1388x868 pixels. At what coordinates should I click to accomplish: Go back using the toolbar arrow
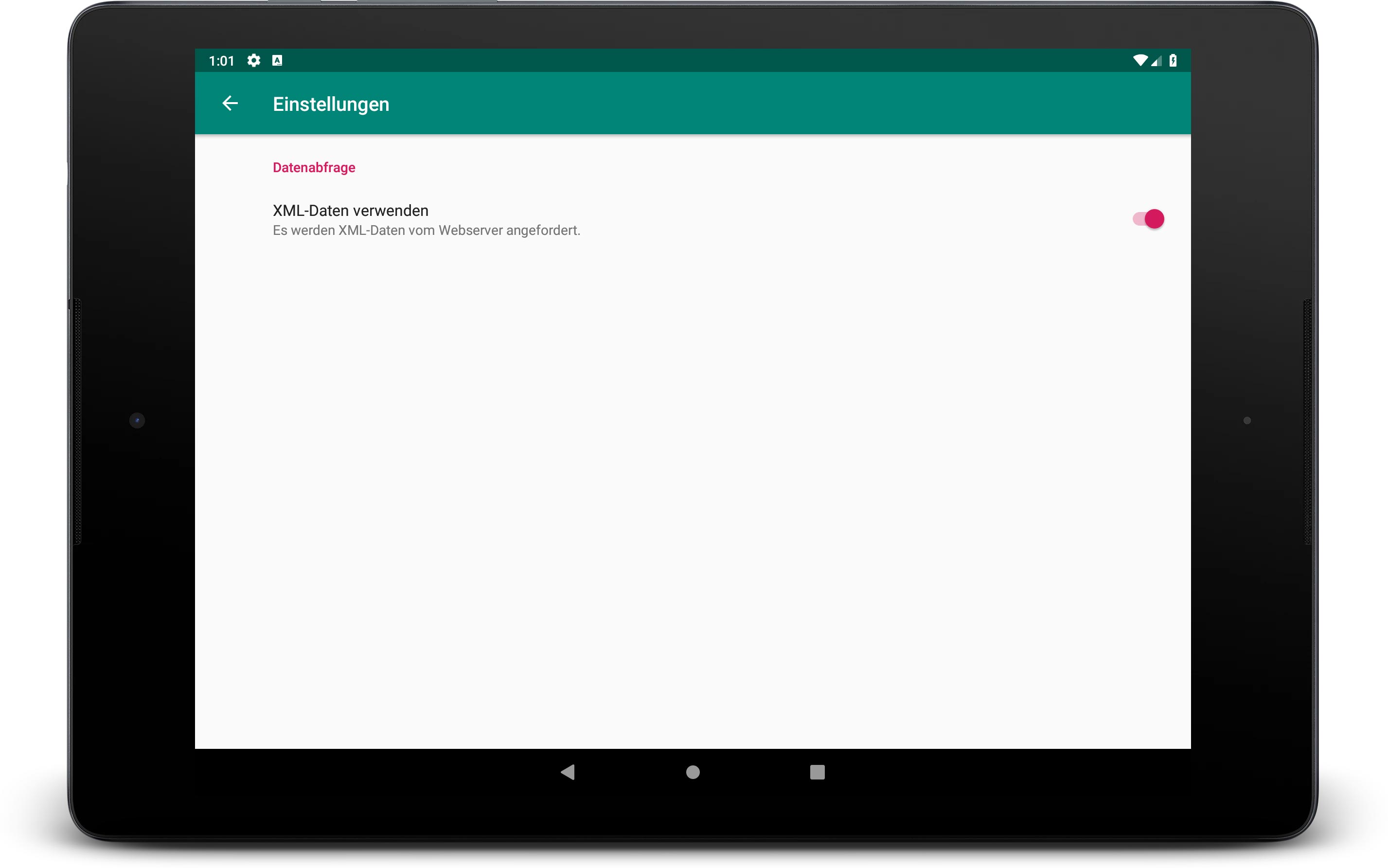(x=230, y=103)
